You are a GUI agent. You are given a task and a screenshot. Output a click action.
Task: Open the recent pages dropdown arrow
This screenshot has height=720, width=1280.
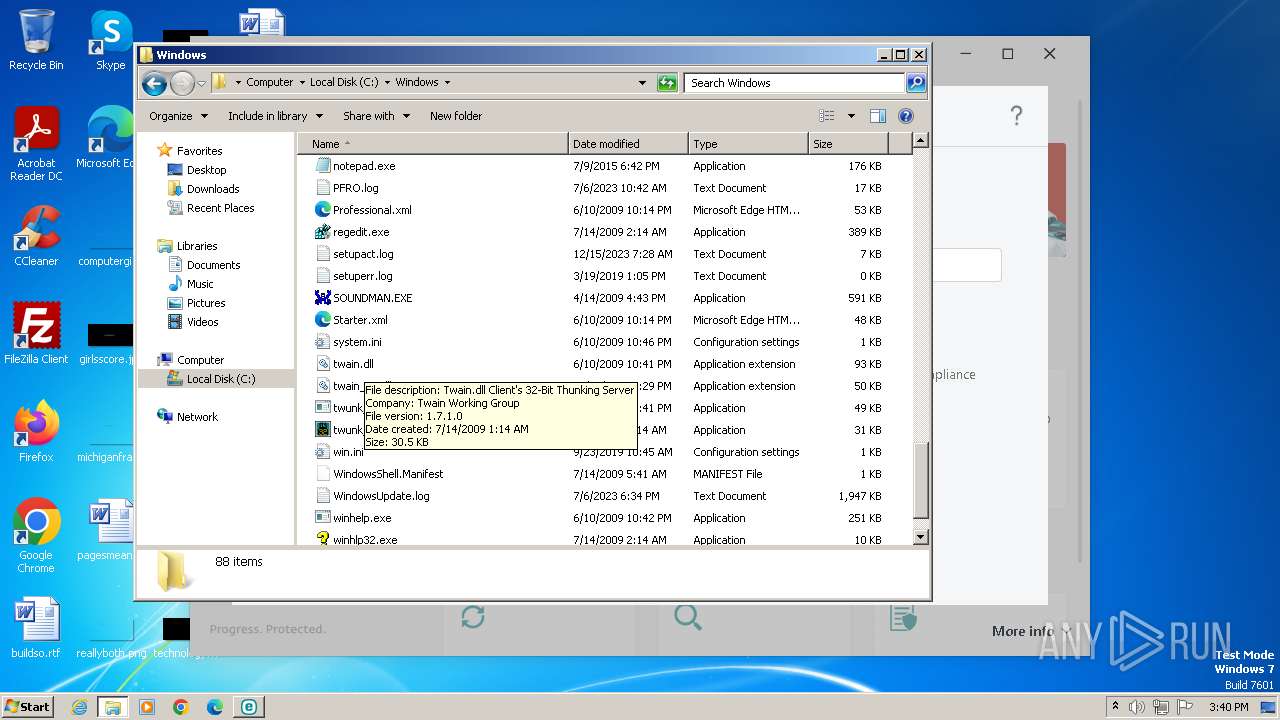(201, 83)
